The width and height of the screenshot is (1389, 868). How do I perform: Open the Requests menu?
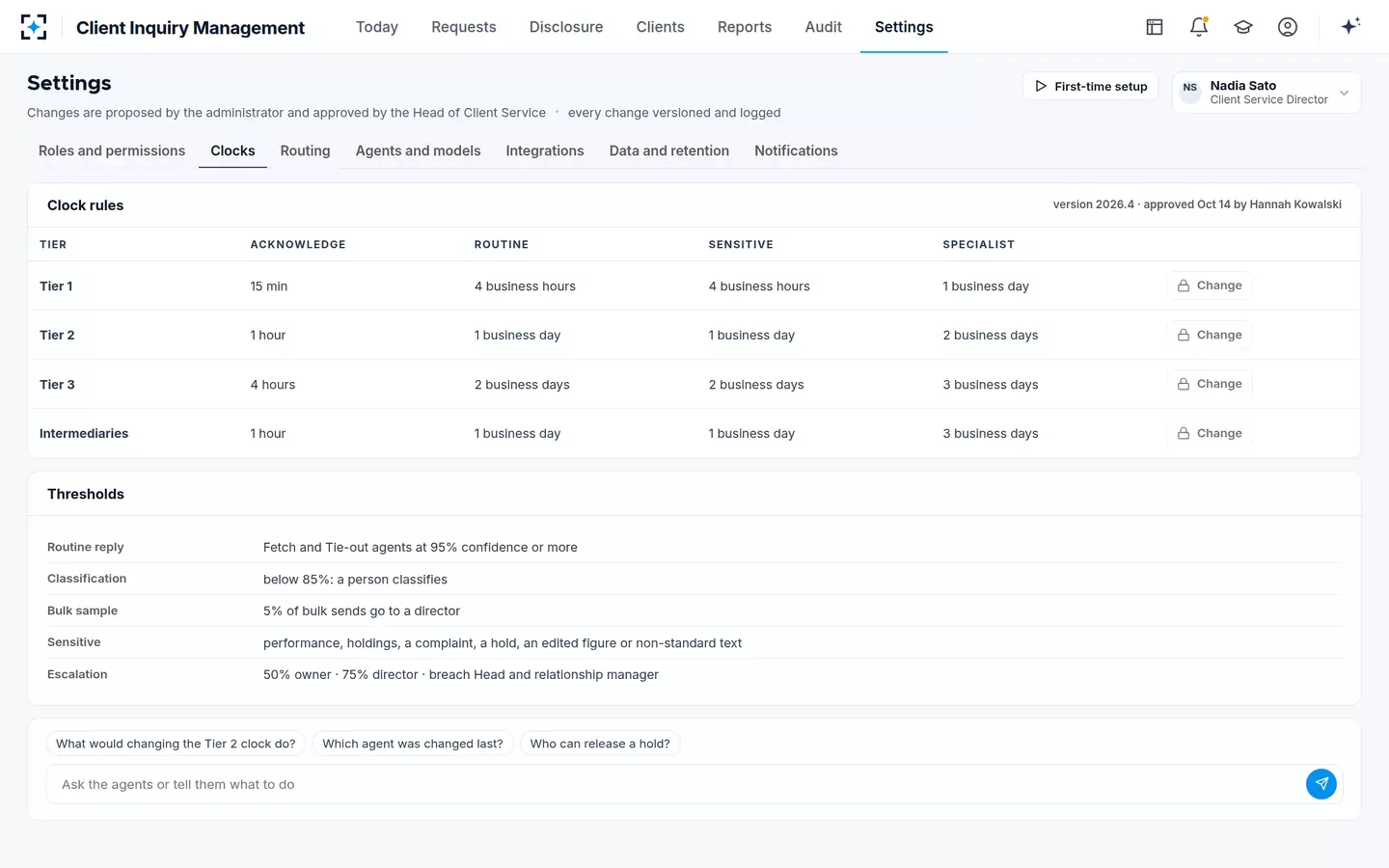[464, 27]
